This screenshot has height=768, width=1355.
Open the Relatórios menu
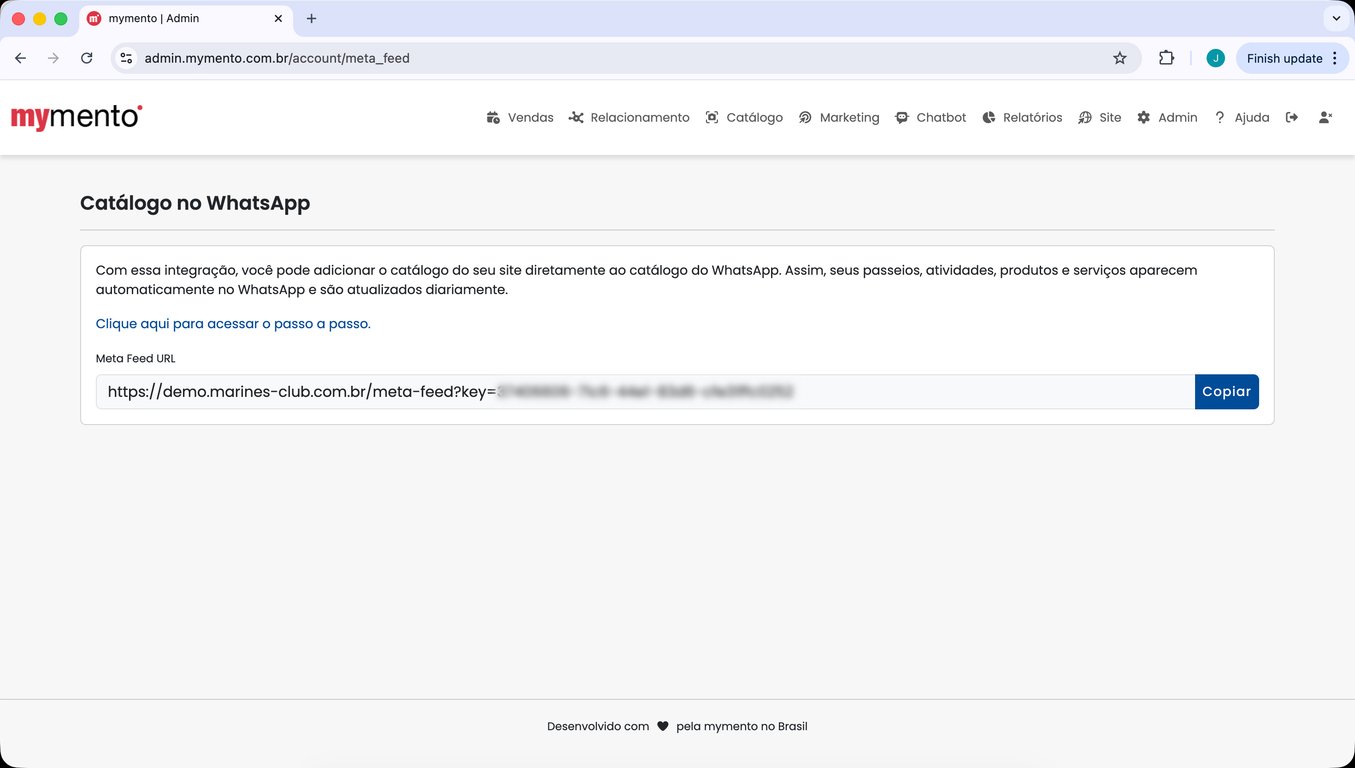1022,117
